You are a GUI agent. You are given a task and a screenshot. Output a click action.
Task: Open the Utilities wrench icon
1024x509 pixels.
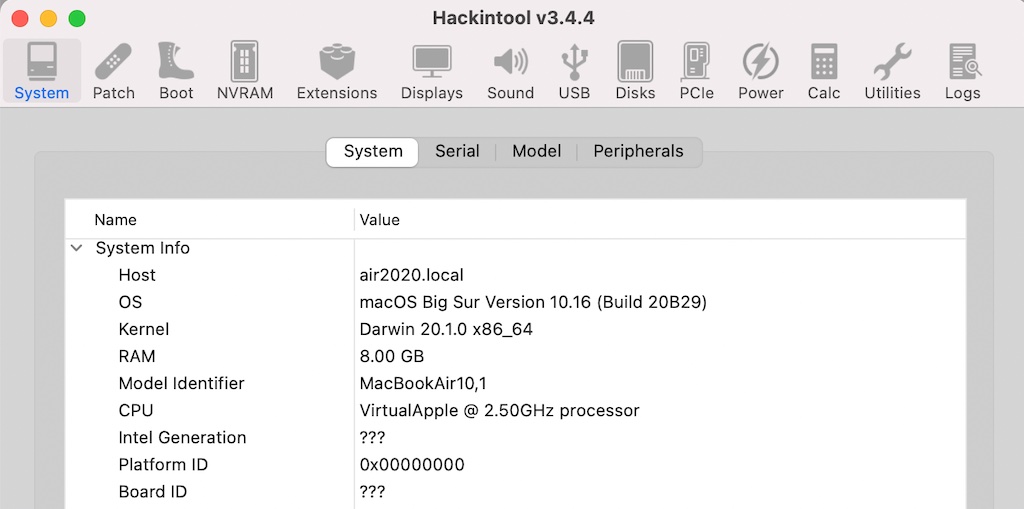point(893,71)
